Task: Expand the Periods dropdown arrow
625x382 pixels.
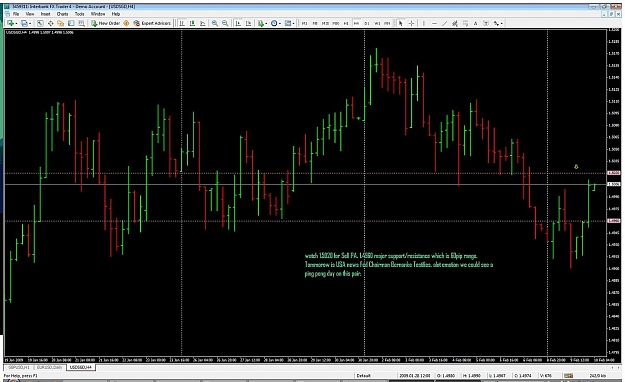Action: [280, 24]
